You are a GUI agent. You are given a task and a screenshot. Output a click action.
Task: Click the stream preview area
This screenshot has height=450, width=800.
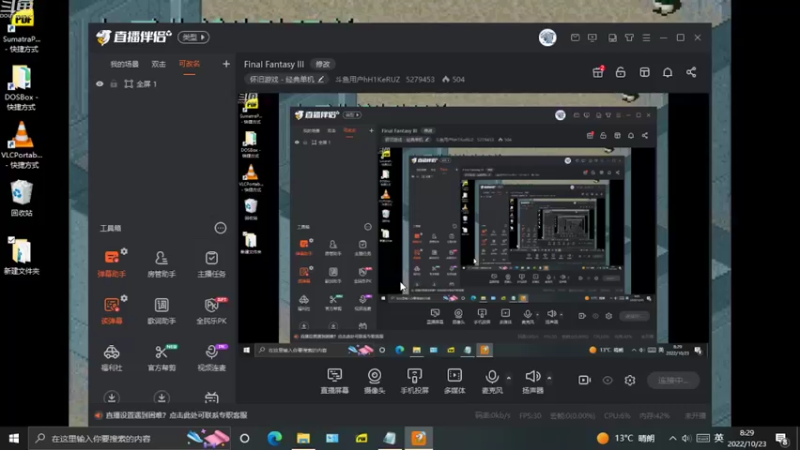click(x=472, y=225)
